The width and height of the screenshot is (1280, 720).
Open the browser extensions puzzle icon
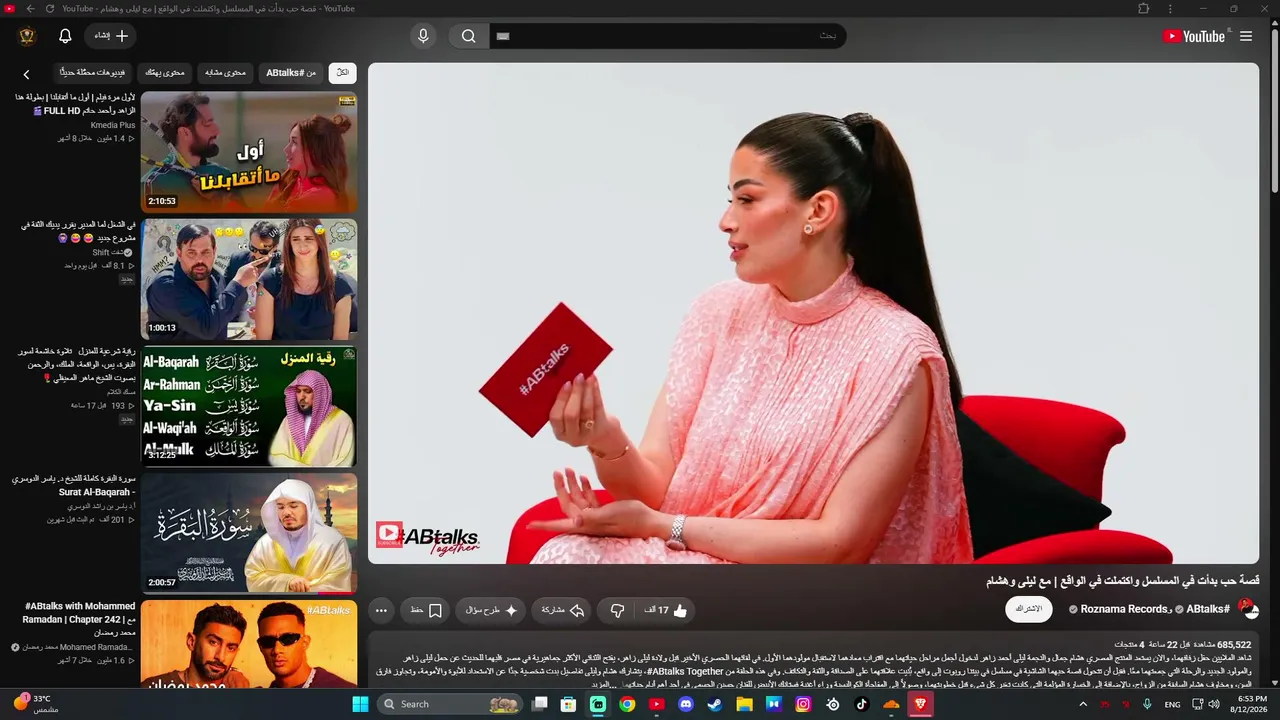click(x=1144, y=9)
